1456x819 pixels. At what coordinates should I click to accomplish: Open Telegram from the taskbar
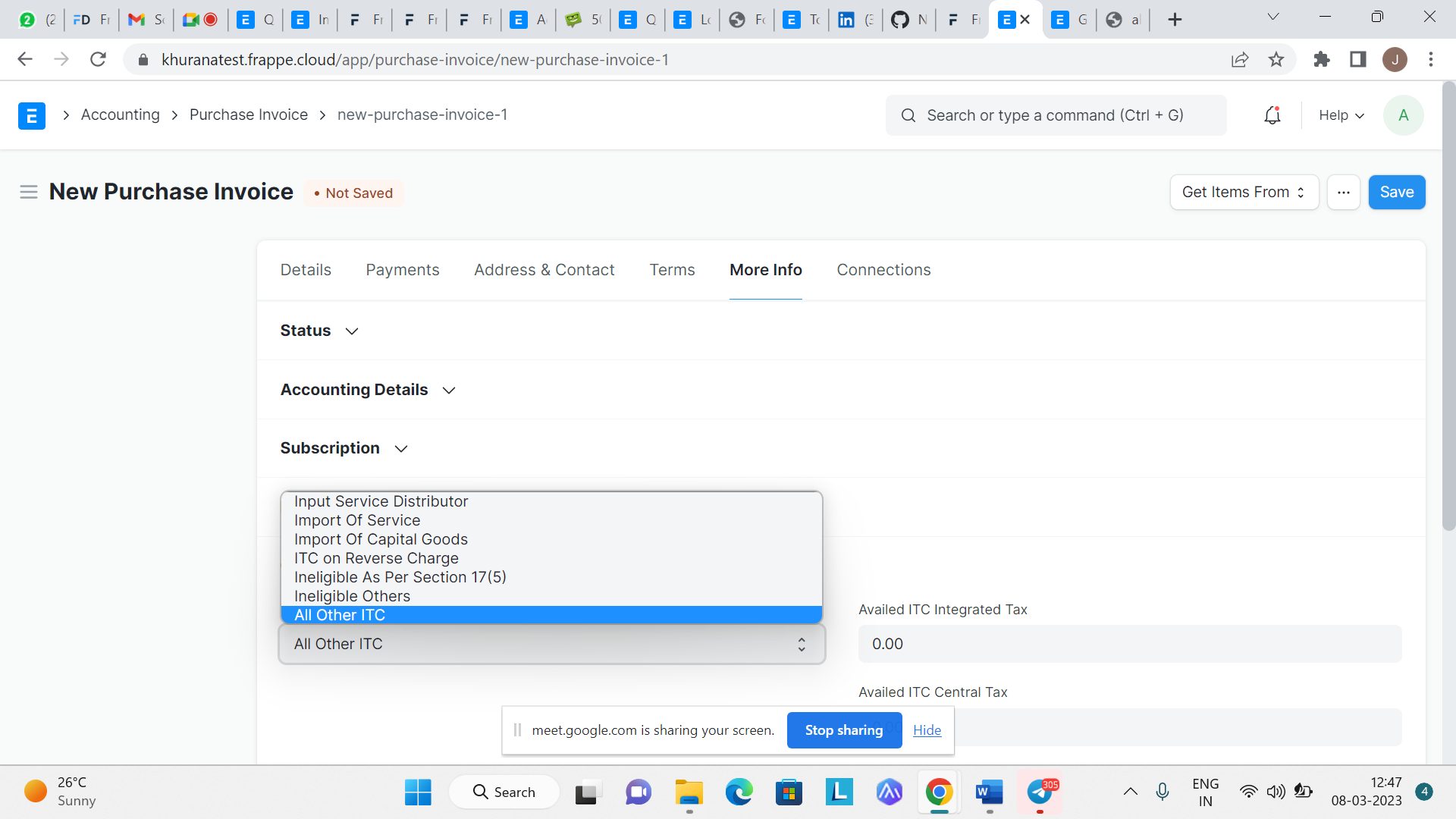pyautogui.click(x=1040, y=792)
